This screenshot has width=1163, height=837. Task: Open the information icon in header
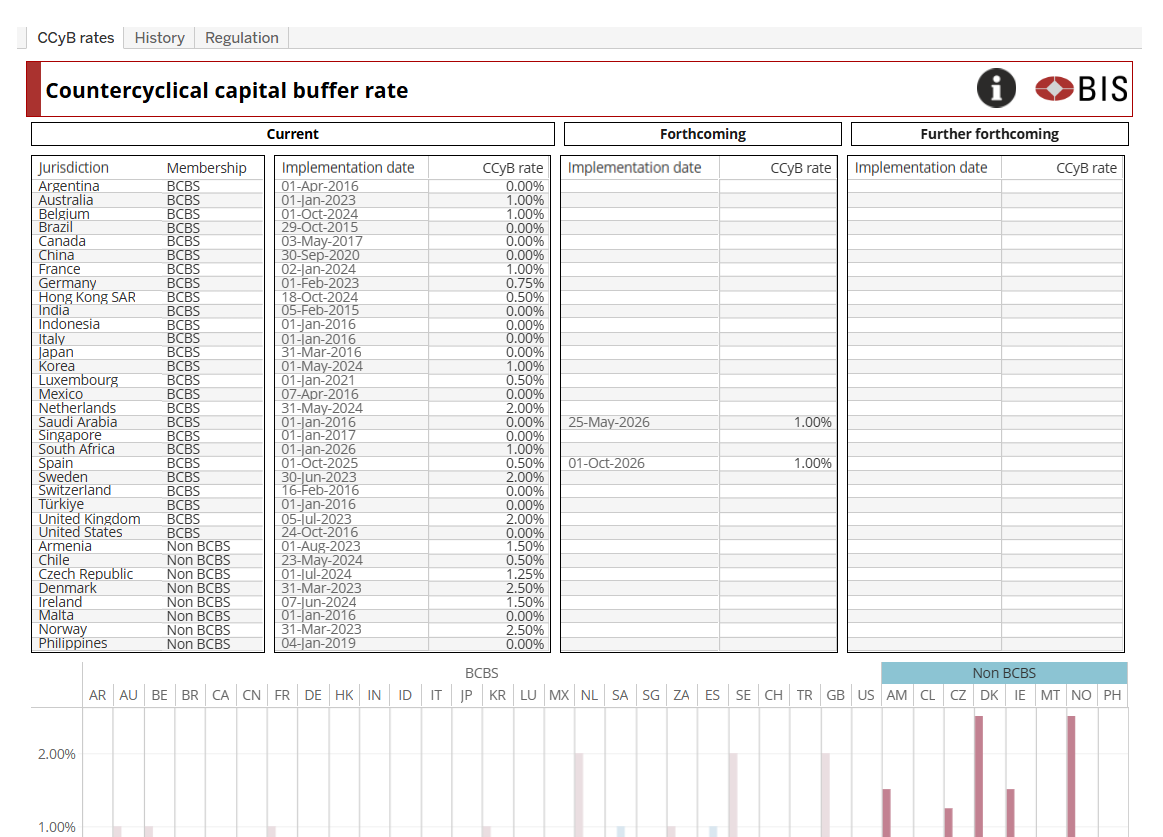995,88
